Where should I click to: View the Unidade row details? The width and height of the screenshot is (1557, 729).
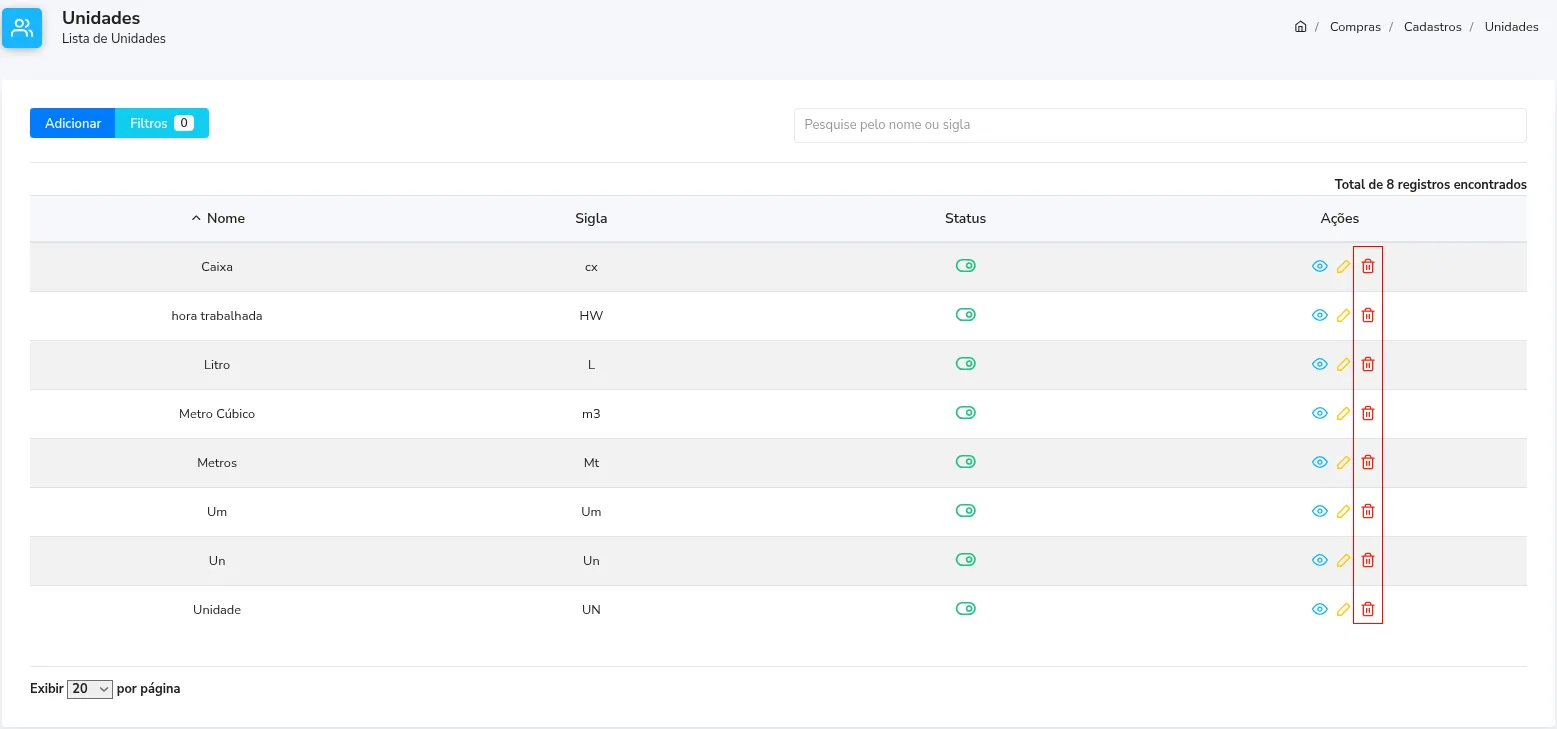coord(1319,609)
